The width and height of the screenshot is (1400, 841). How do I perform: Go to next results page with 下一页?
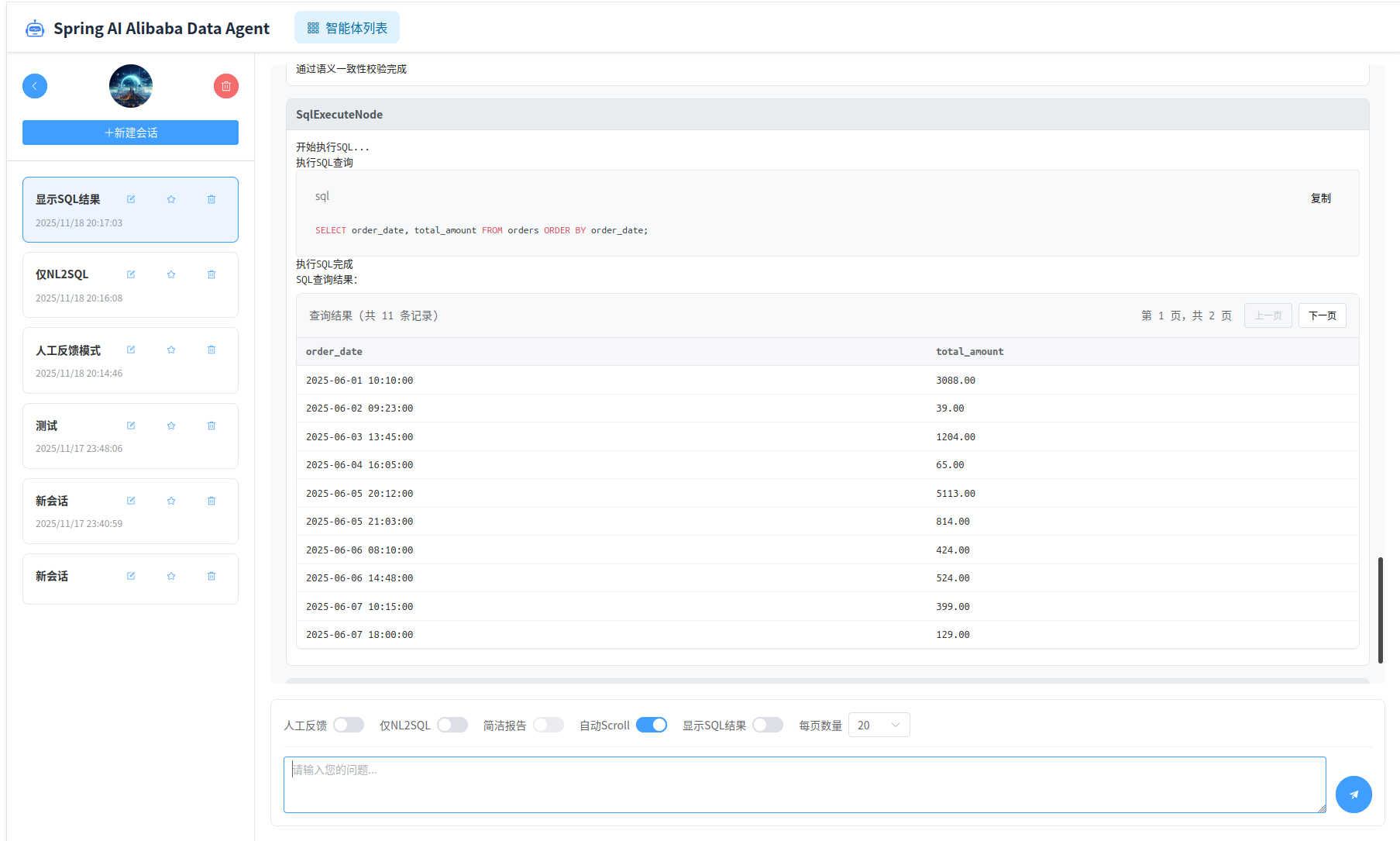1322,315
